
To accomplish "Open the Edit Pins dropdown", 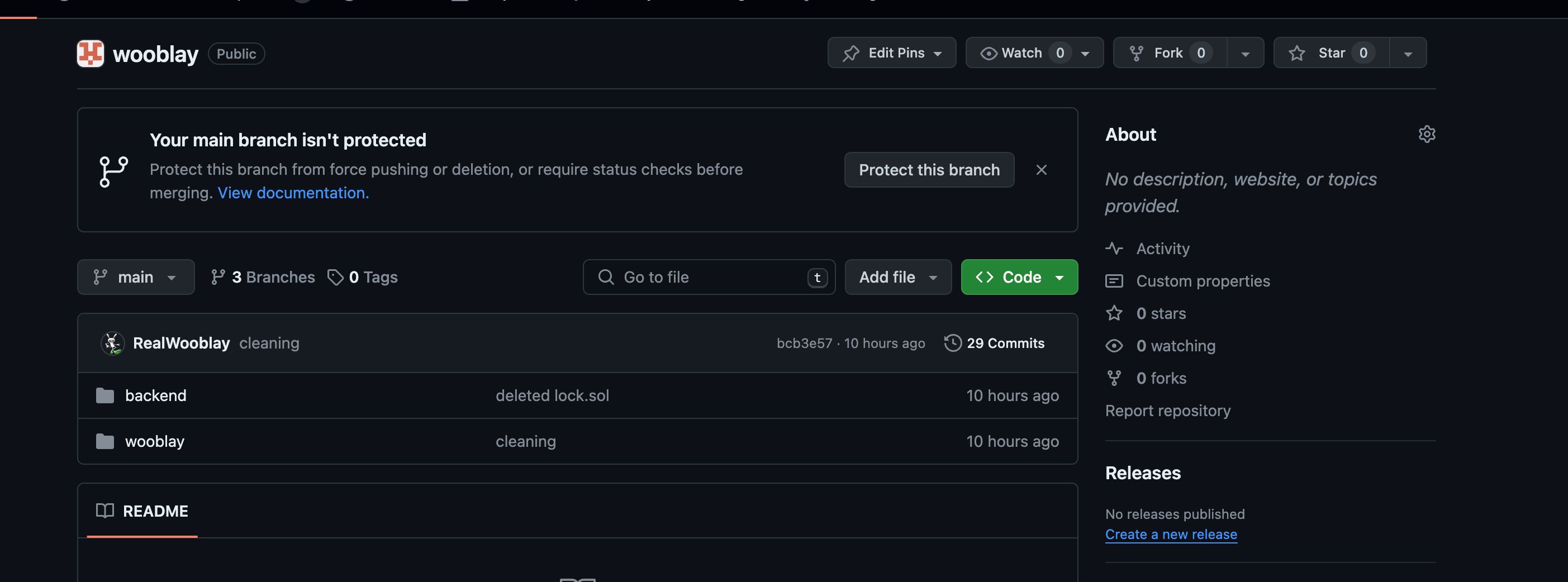I will point(892,53).
